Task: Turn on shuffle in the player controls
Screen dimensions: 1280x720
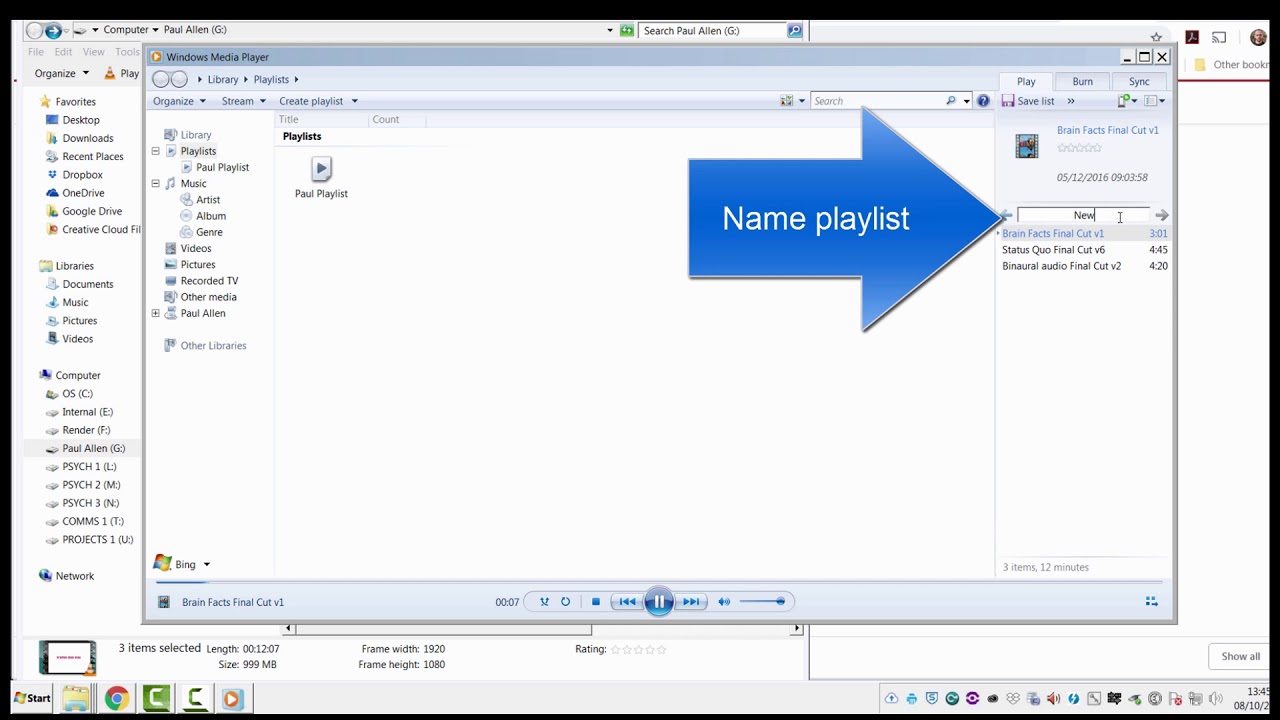Action: pyautogui.click(x=544, y=602)
